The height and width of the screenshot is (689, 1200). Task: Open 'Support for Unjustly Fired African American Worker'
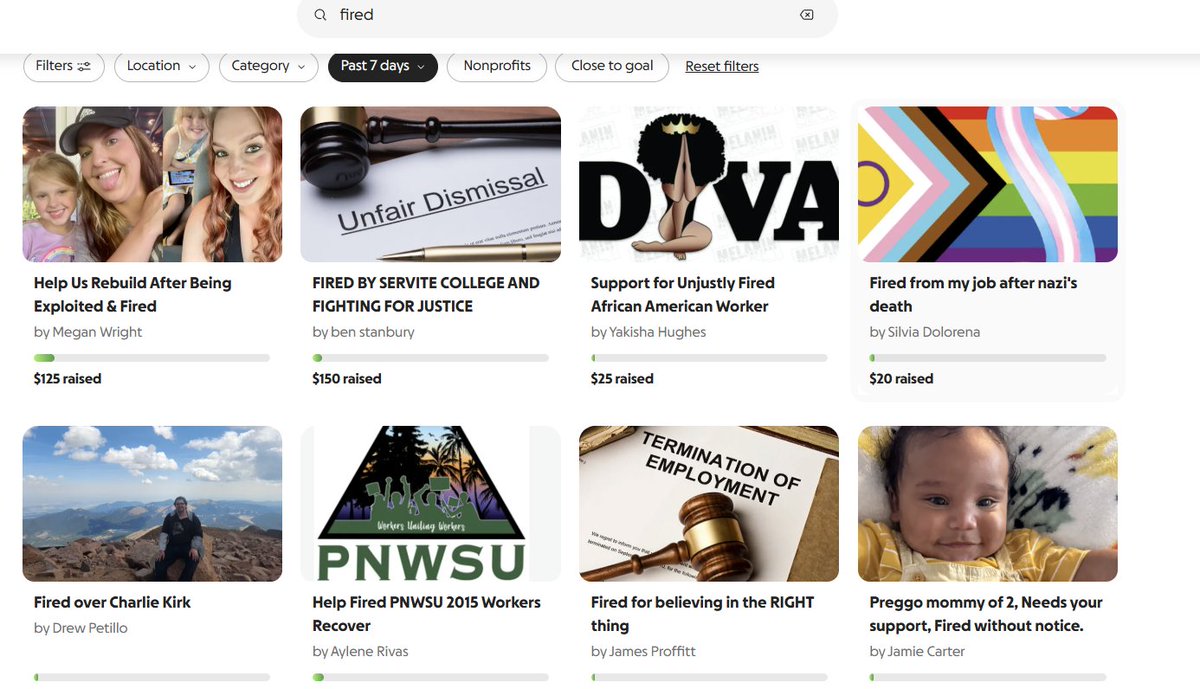(x=683, y=294)
